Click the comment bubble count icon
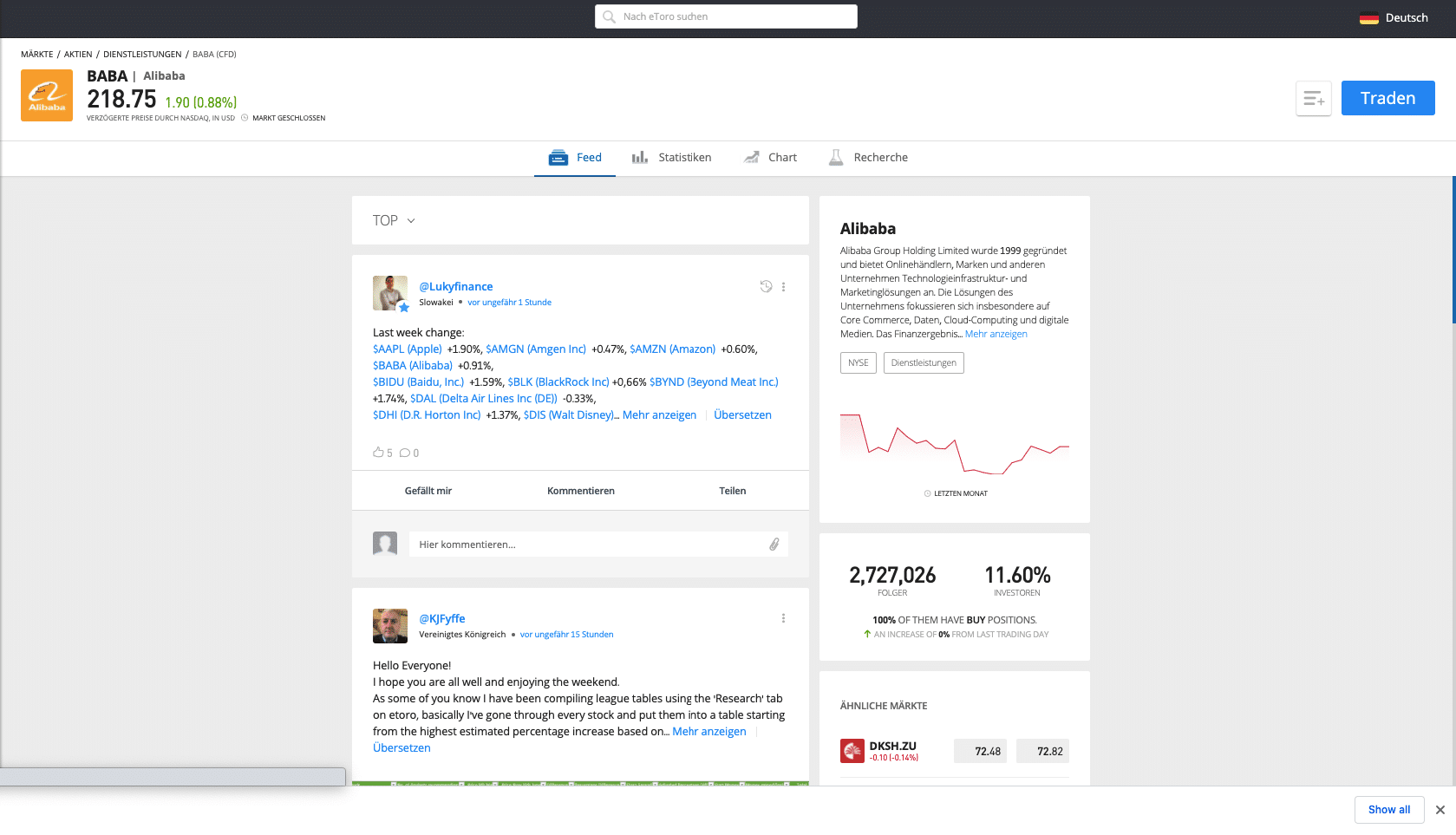Screen dimensions: 1456x835 pos(404,453)
